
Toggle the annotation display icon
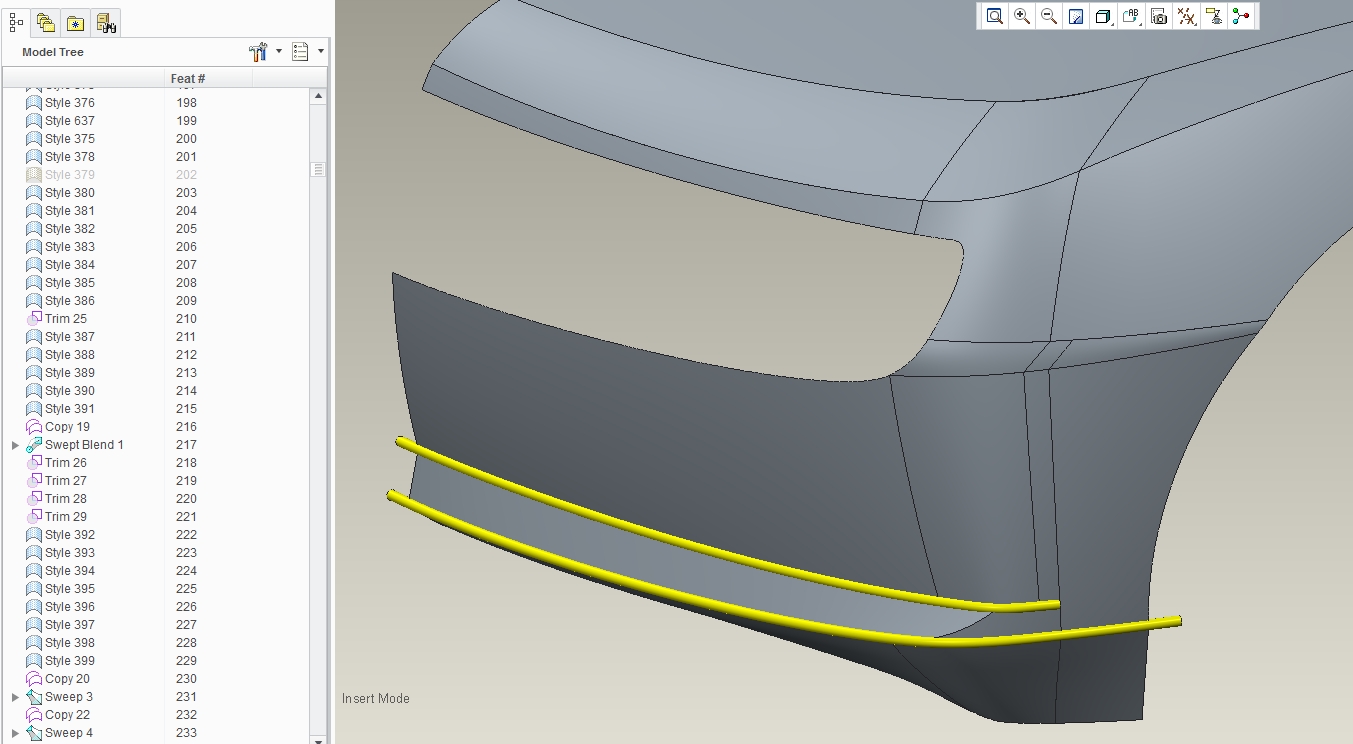pos(1214,16)
